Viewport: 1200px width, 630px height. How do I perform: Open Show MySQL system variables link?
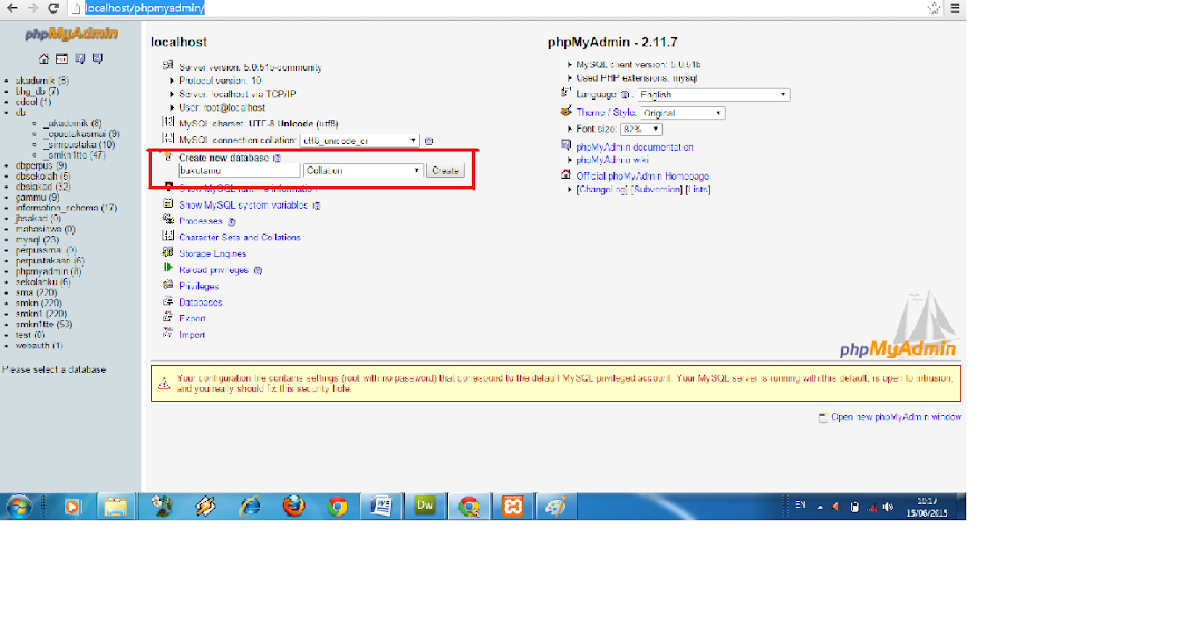(x=245, y=205)
